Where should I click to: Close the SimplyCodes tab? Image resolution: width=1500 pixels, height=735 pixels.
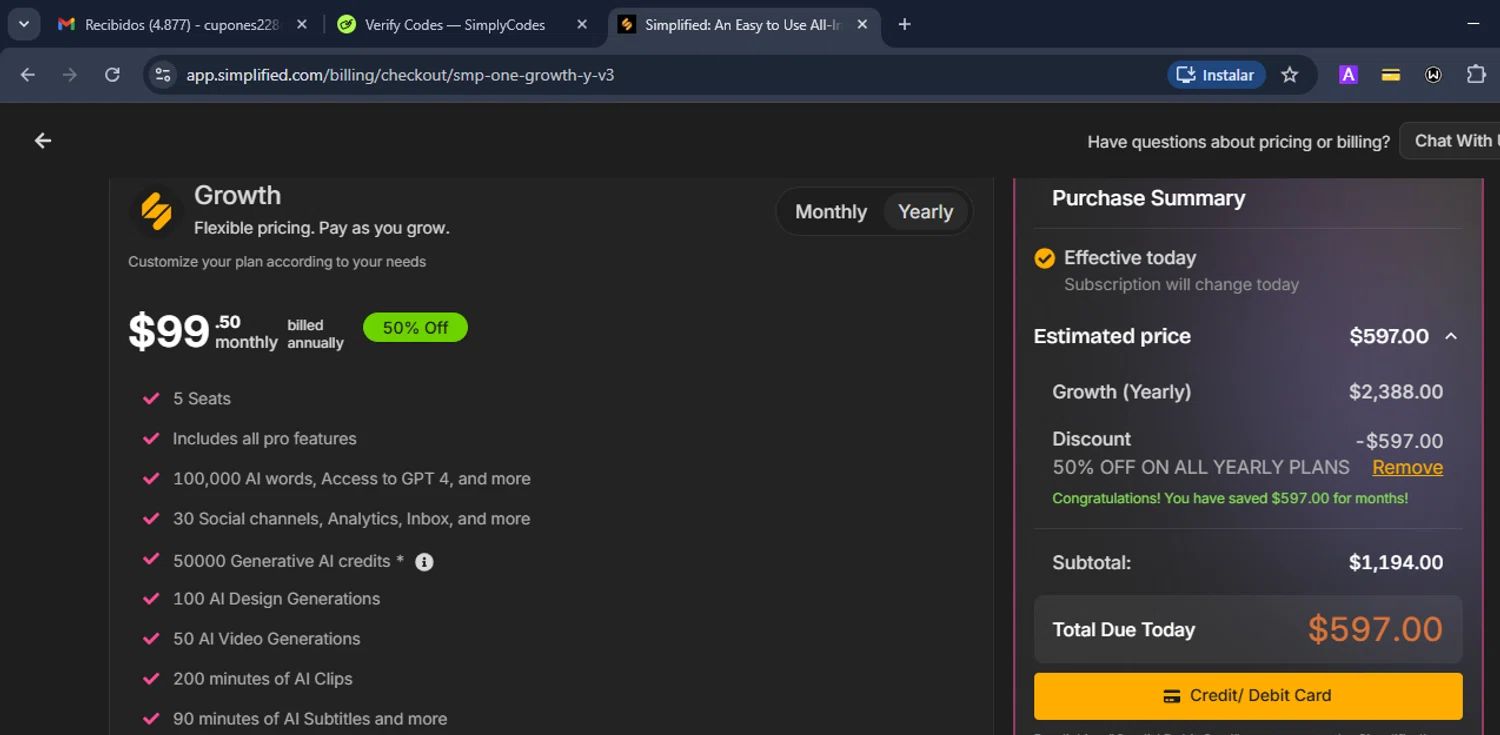pos(582,24)
